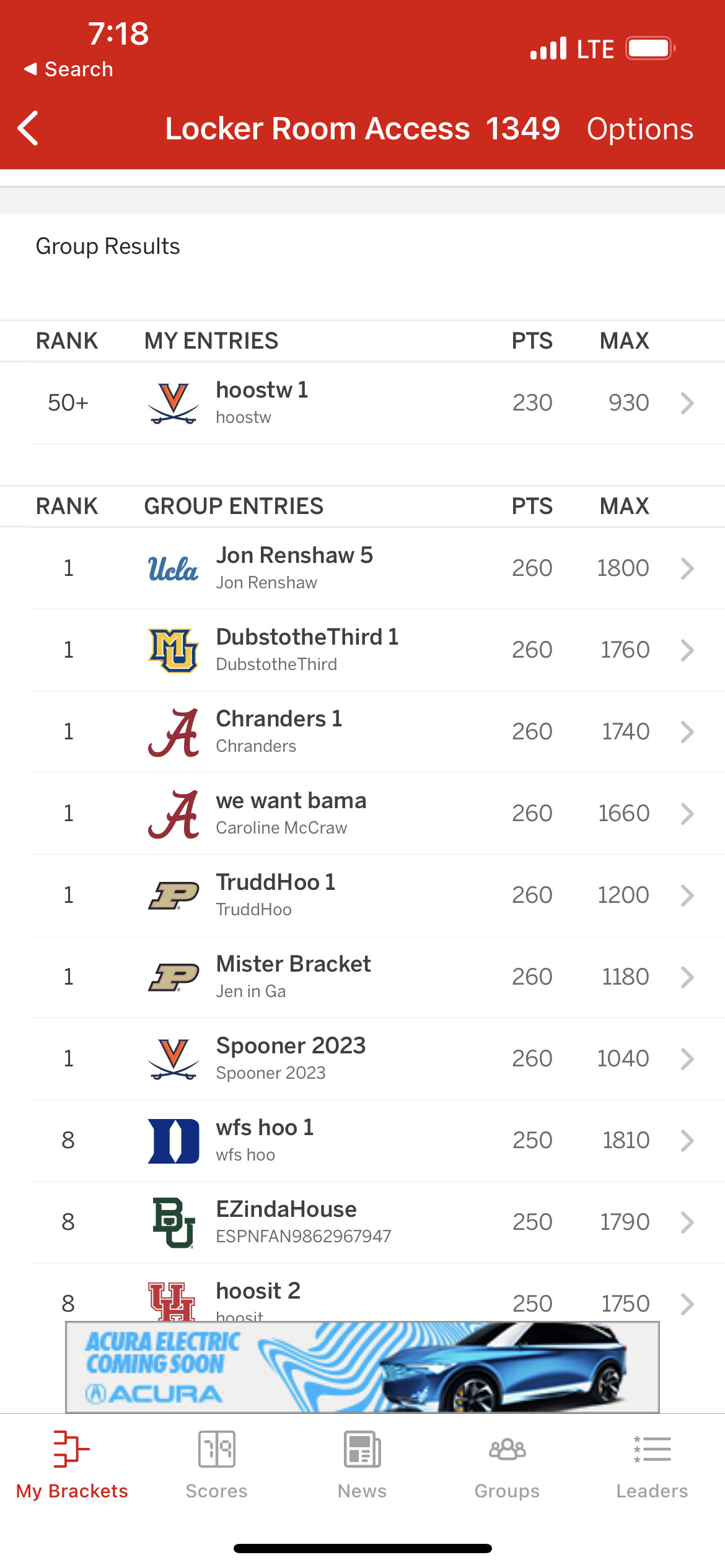Tap the Baylor logo beside EZindaHouse
The width and height of the screenshot is (725, 1568).
point(174,1222)
